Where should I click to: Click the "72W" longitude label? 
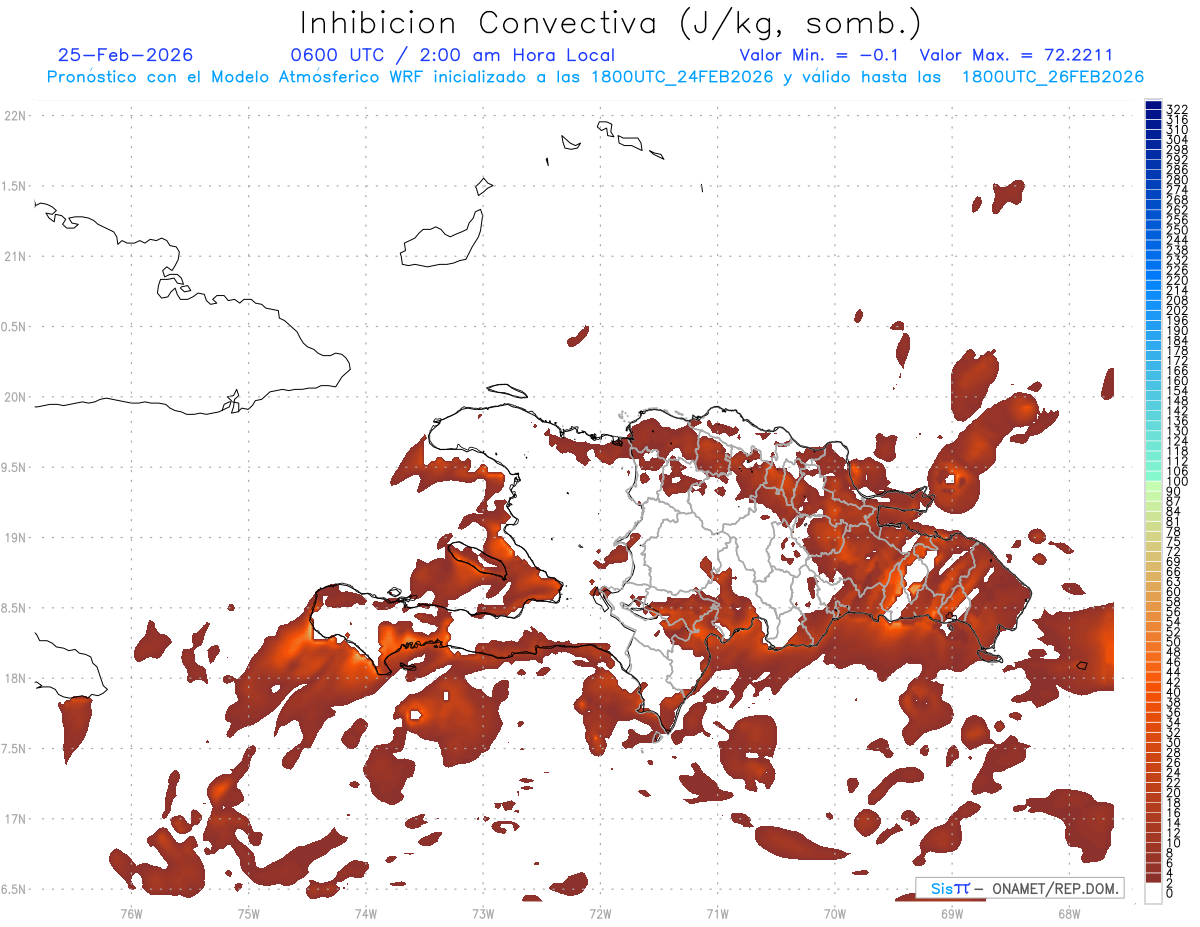600,913
